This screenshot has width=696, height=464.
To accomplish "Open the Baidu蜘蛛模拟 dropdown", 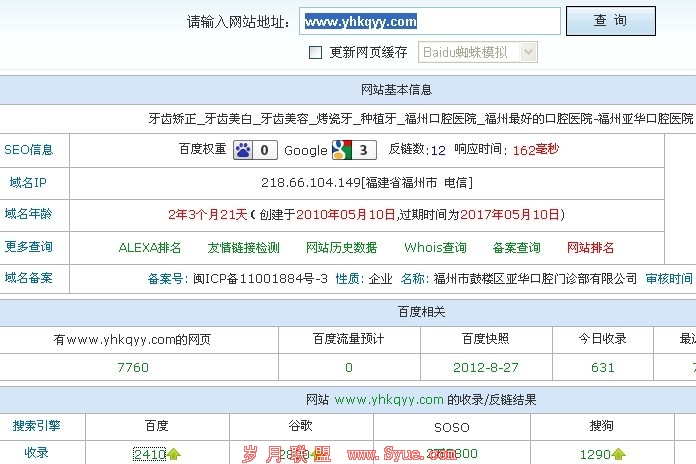I will point(465,52).
